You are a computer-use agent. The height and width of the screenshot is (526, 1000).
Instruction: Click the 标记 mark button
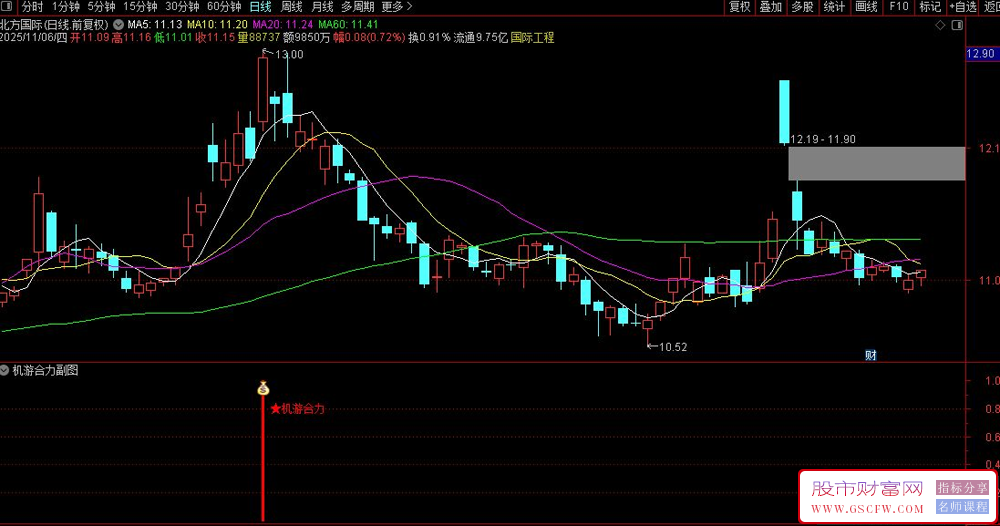pos(930,6)
